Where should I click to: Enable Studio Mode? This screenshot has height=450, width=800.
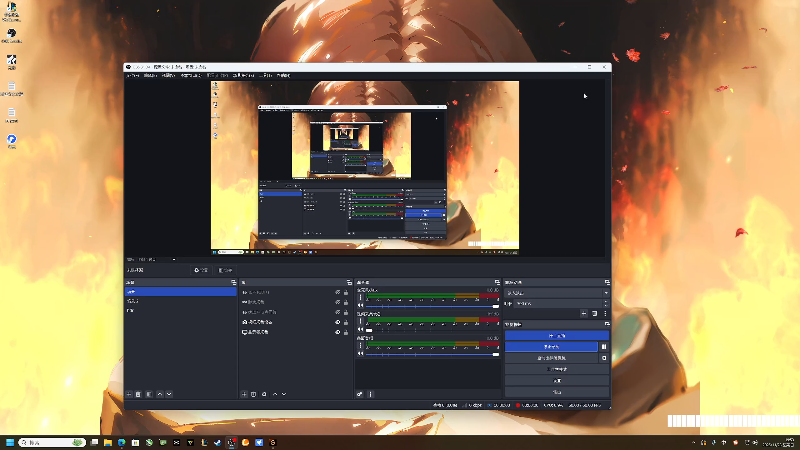coord(557,369)
